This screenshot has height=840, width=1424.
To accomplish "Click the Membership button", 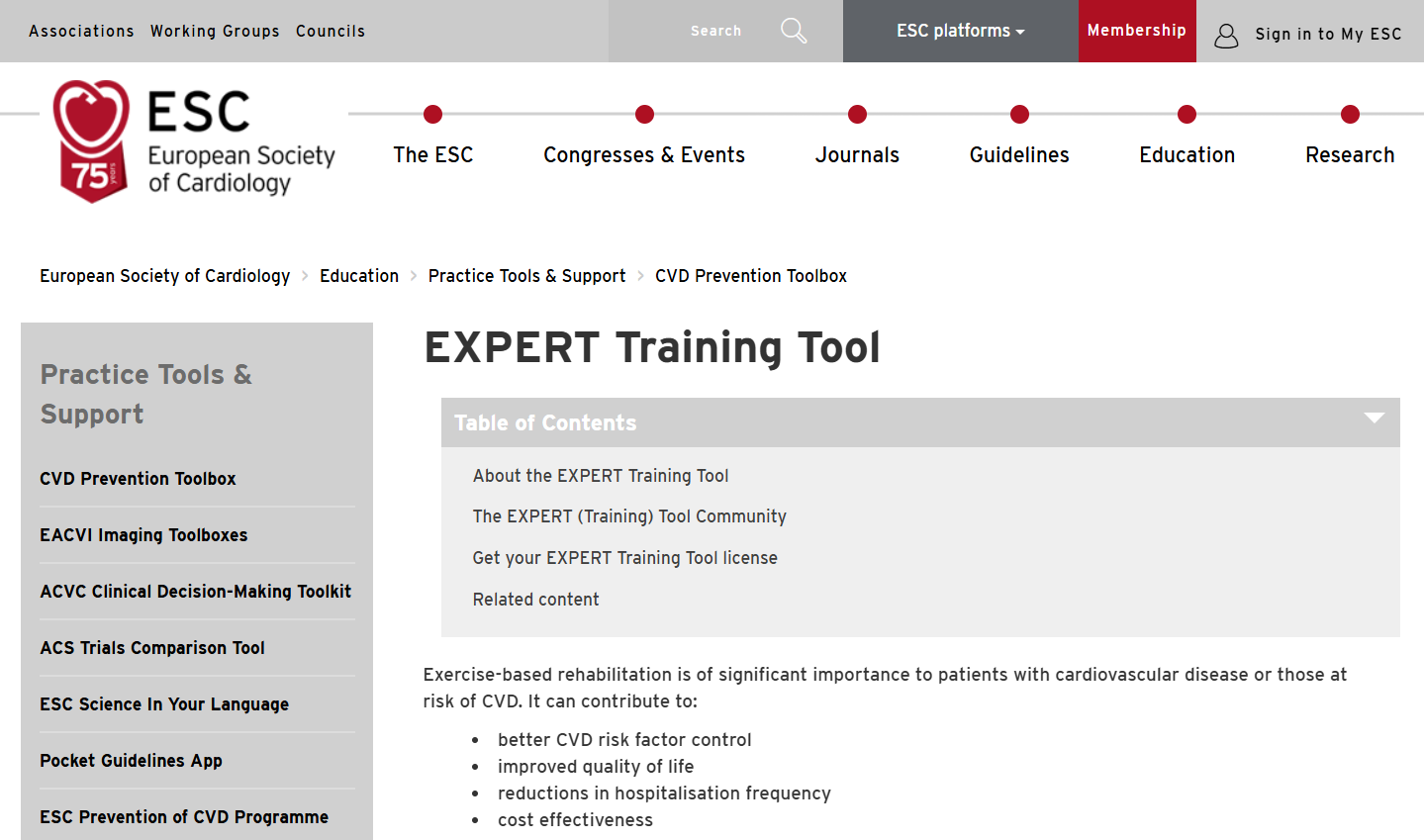I will 1136,31.
